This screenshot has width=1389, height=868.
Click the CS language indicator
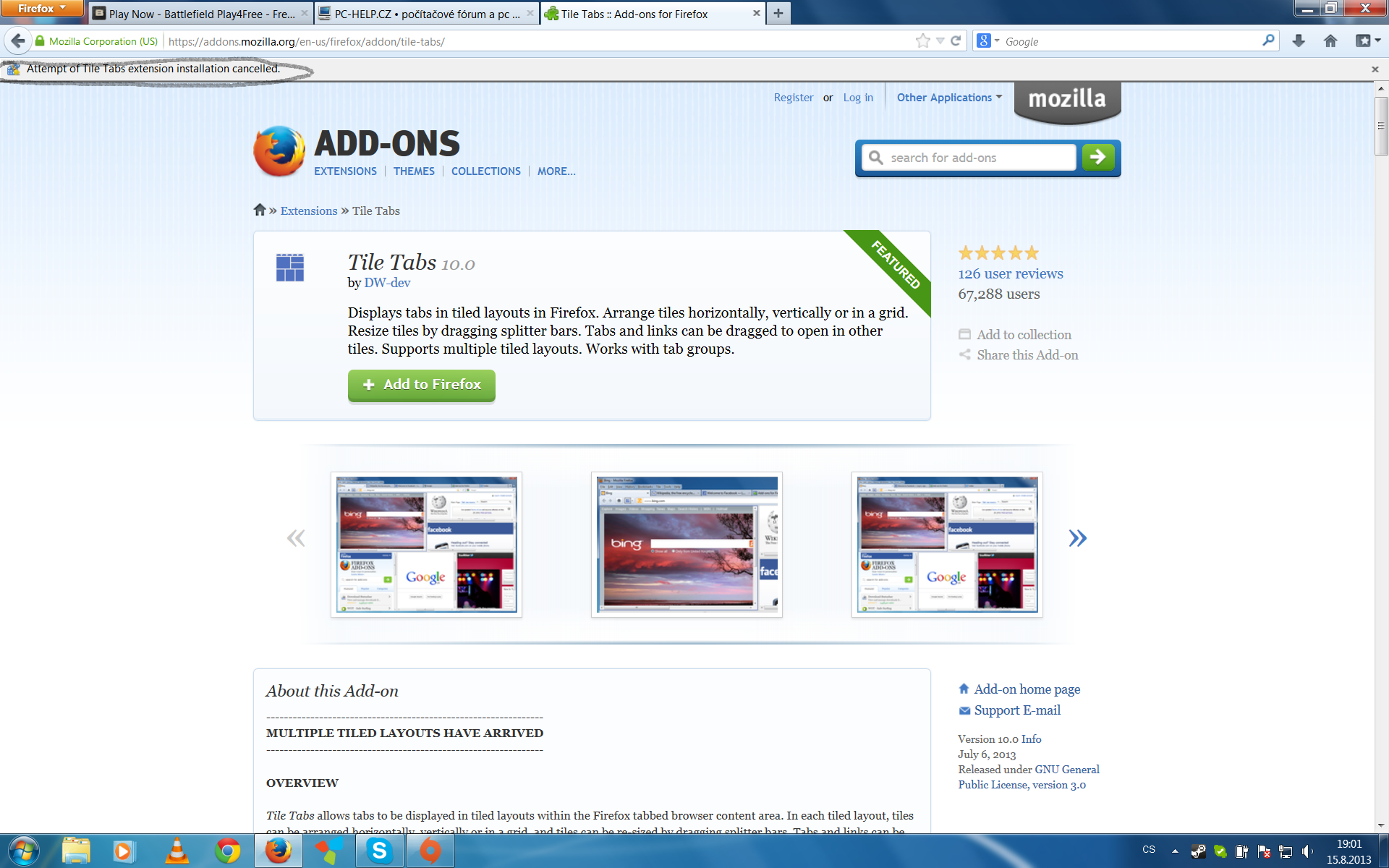1149,850
